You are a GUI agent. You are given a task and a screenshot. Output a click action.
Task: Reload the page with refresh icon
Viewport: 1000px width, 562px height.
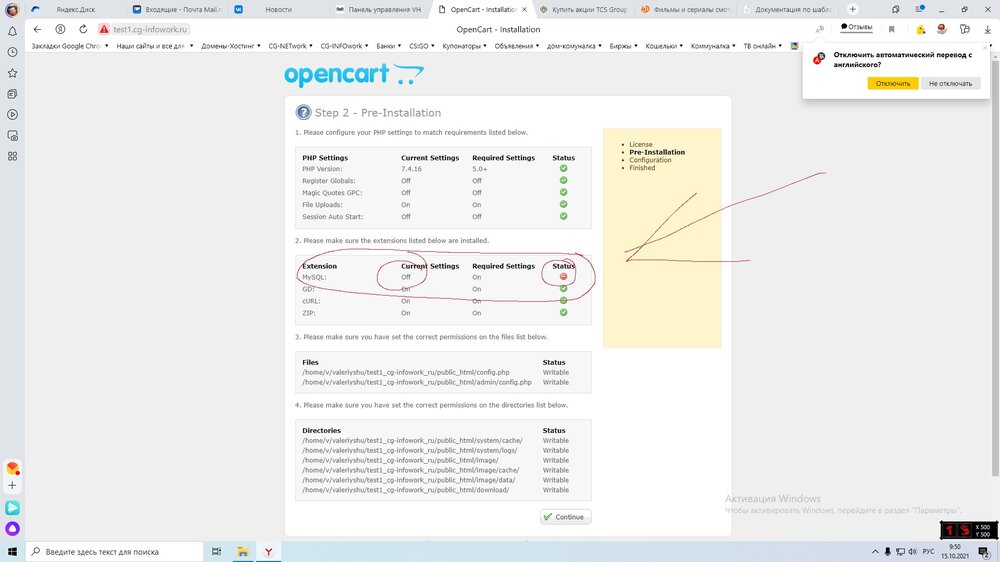(83, 29)
